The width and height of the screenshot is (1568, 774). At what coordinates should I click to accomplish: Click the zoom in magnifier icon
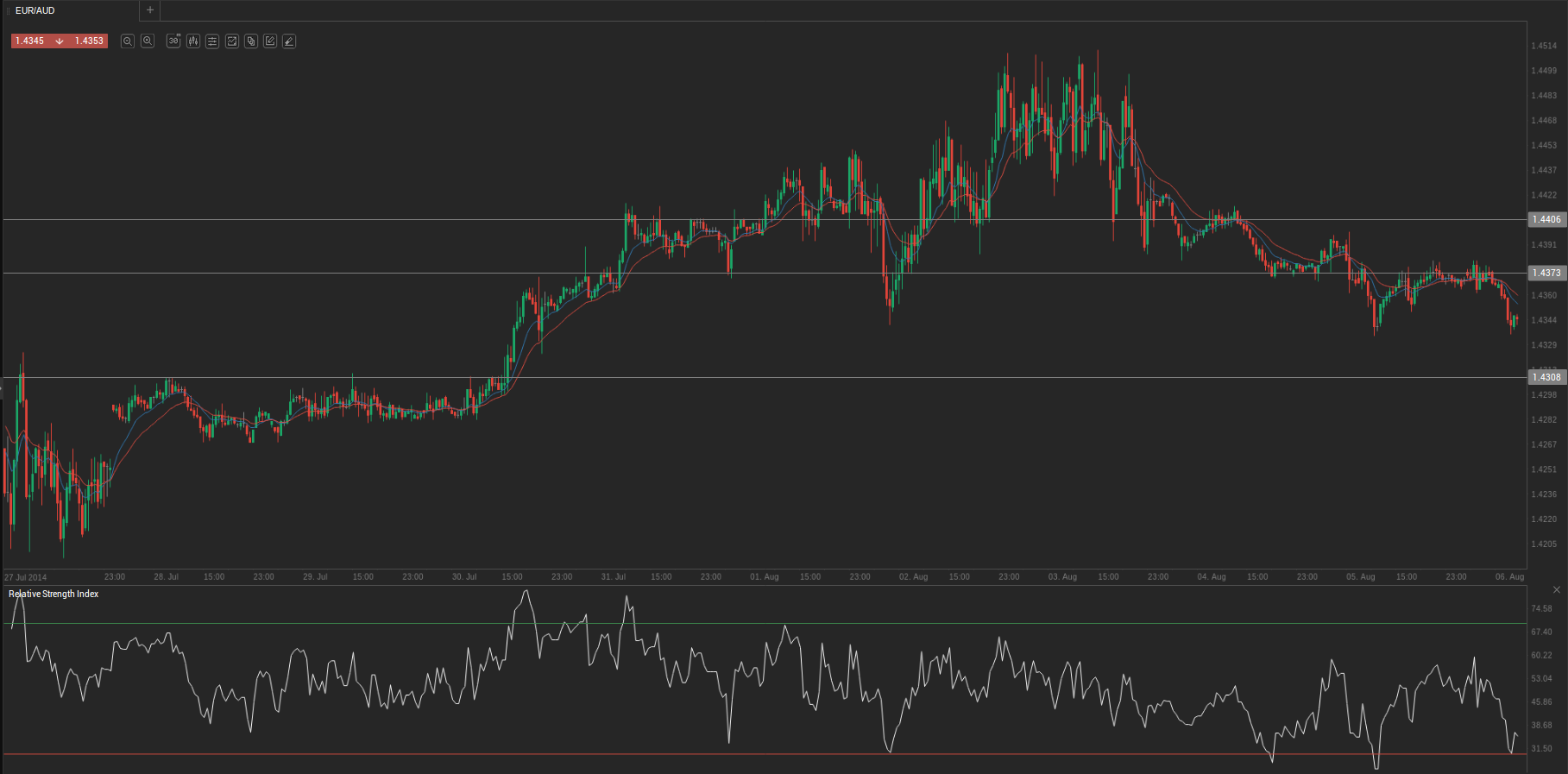point(148,41)
